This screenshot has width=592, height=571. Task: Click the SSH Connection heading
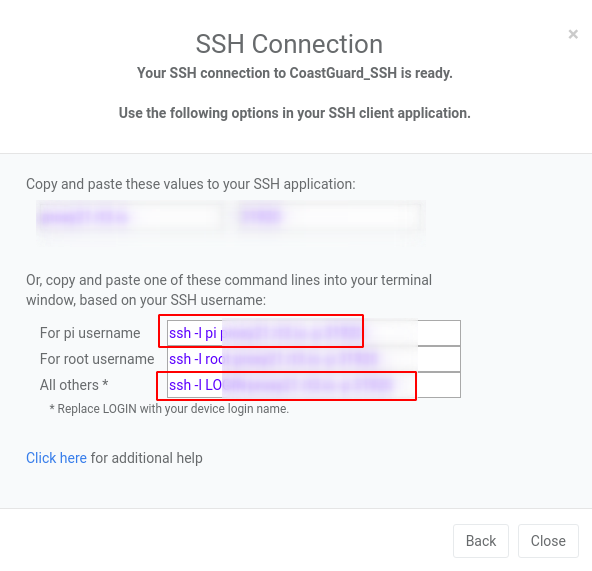289,44
